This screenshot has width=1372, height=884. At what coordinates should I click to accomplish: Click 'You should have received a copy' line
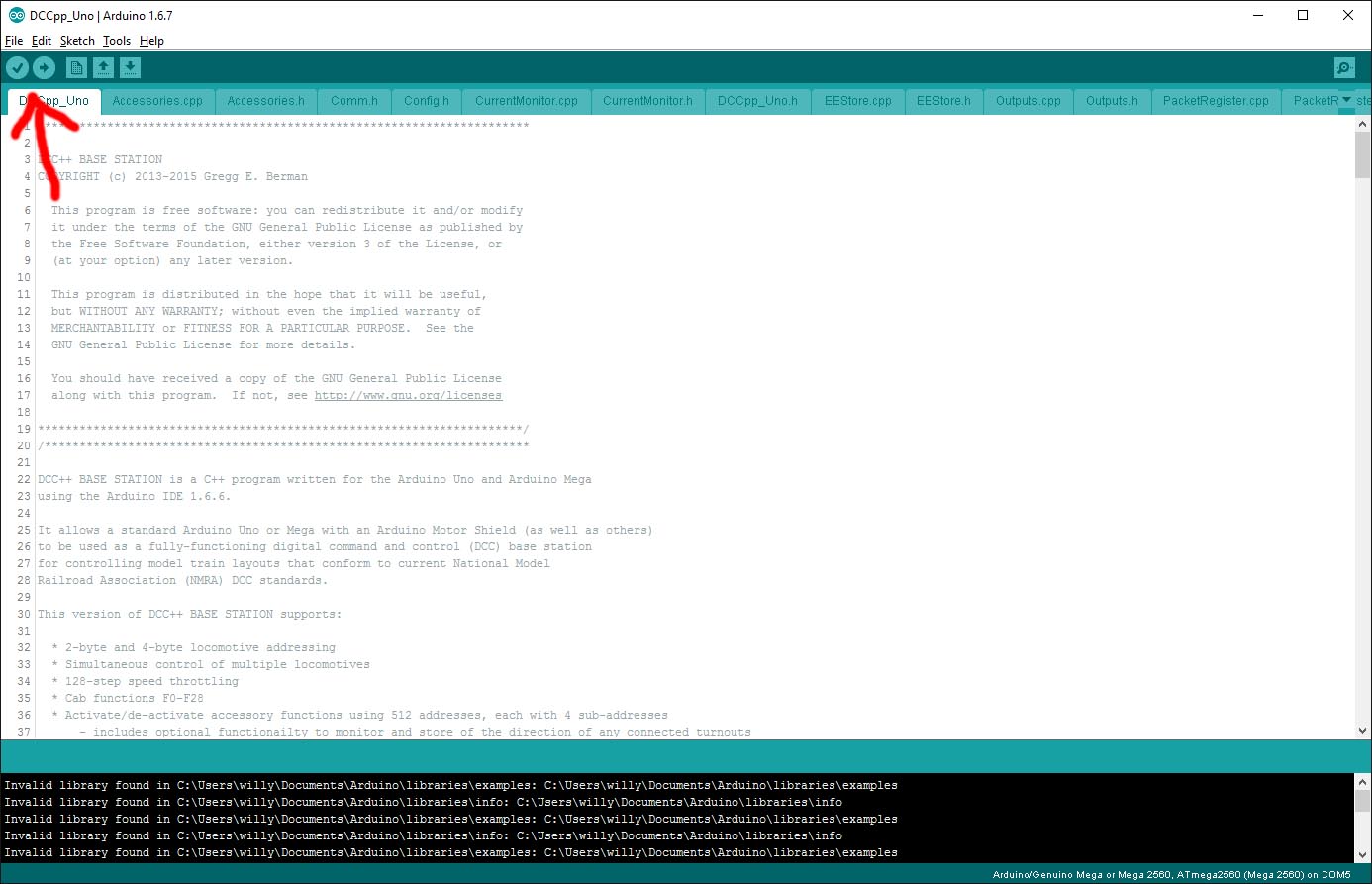pos(276,378)
